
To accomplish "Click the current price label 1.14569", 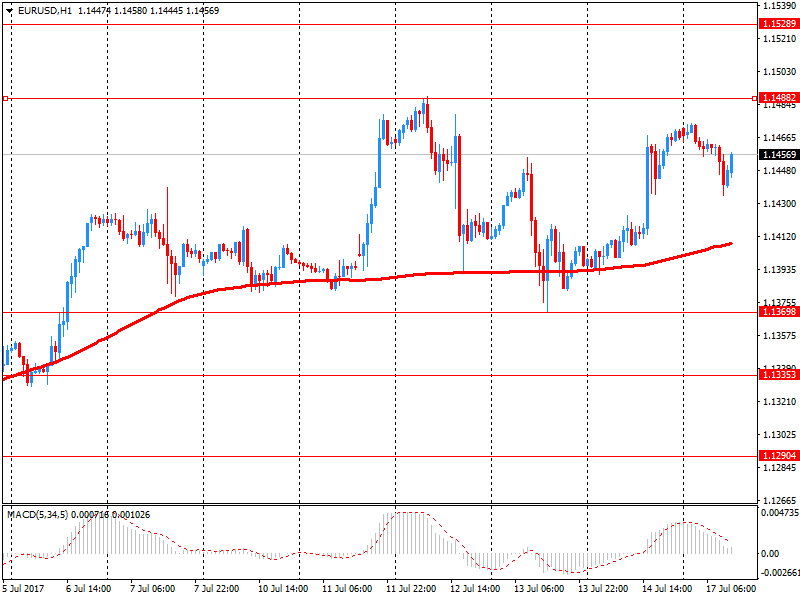I will (779, 155).
